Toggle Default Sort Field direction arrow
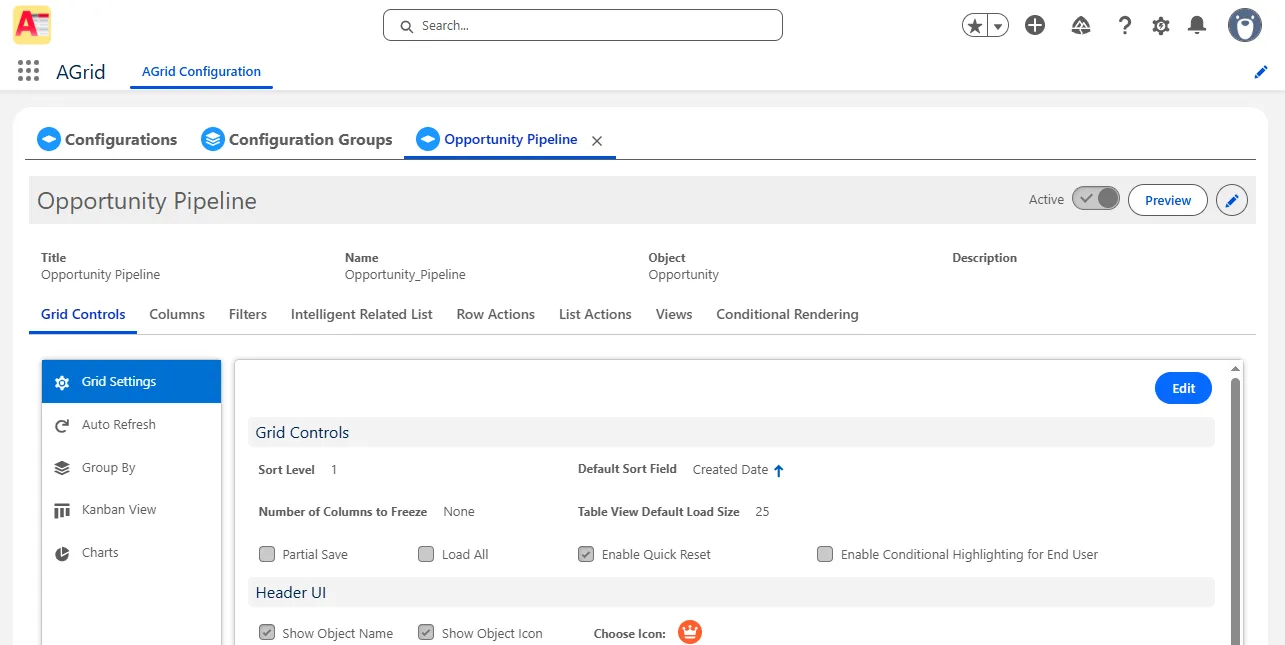Image resolution: width=1285 pixels, height=645 pixels. (x=779, y=470)
